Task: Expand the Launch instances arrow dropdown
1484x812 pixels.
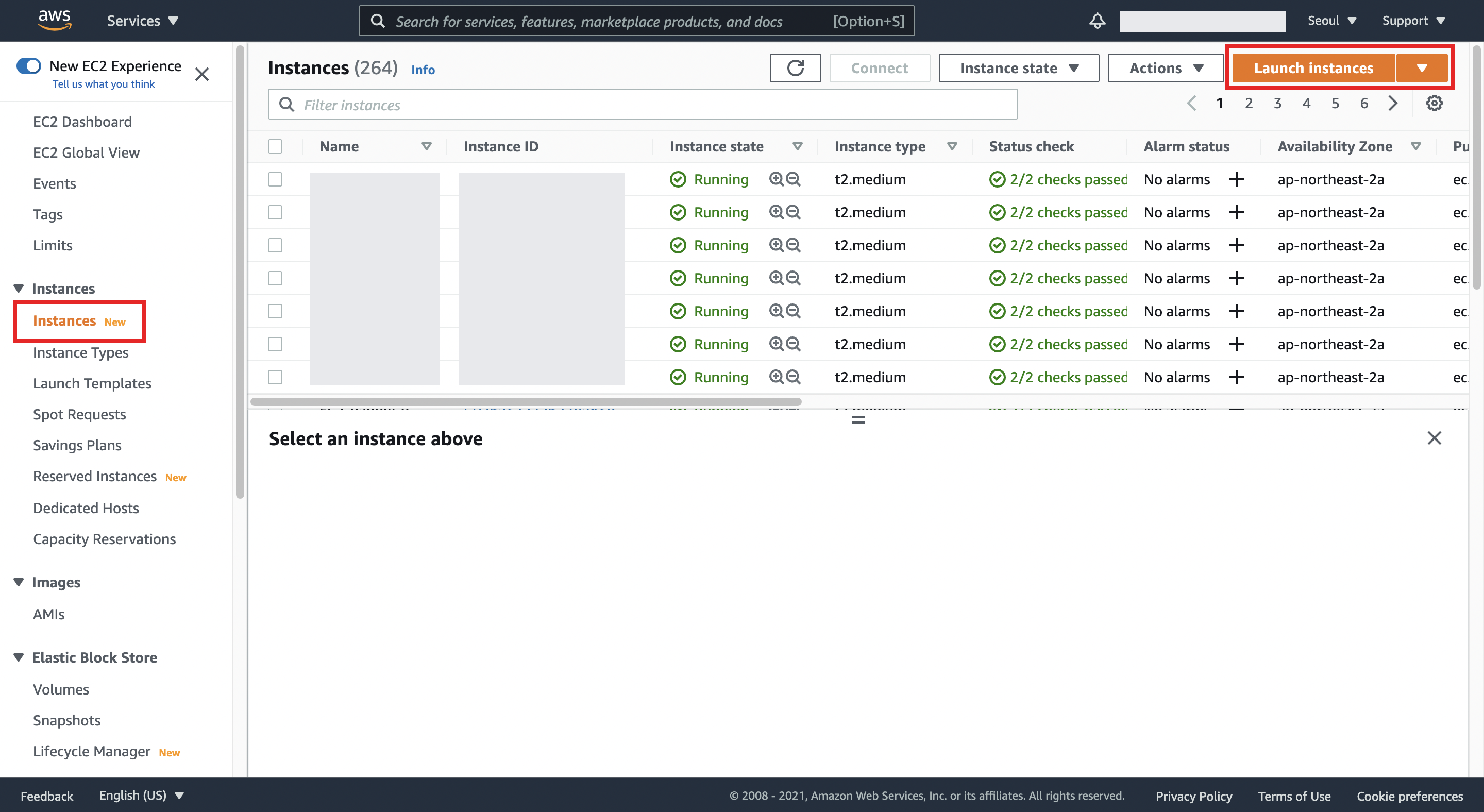Action: (x=1422, y=68)
